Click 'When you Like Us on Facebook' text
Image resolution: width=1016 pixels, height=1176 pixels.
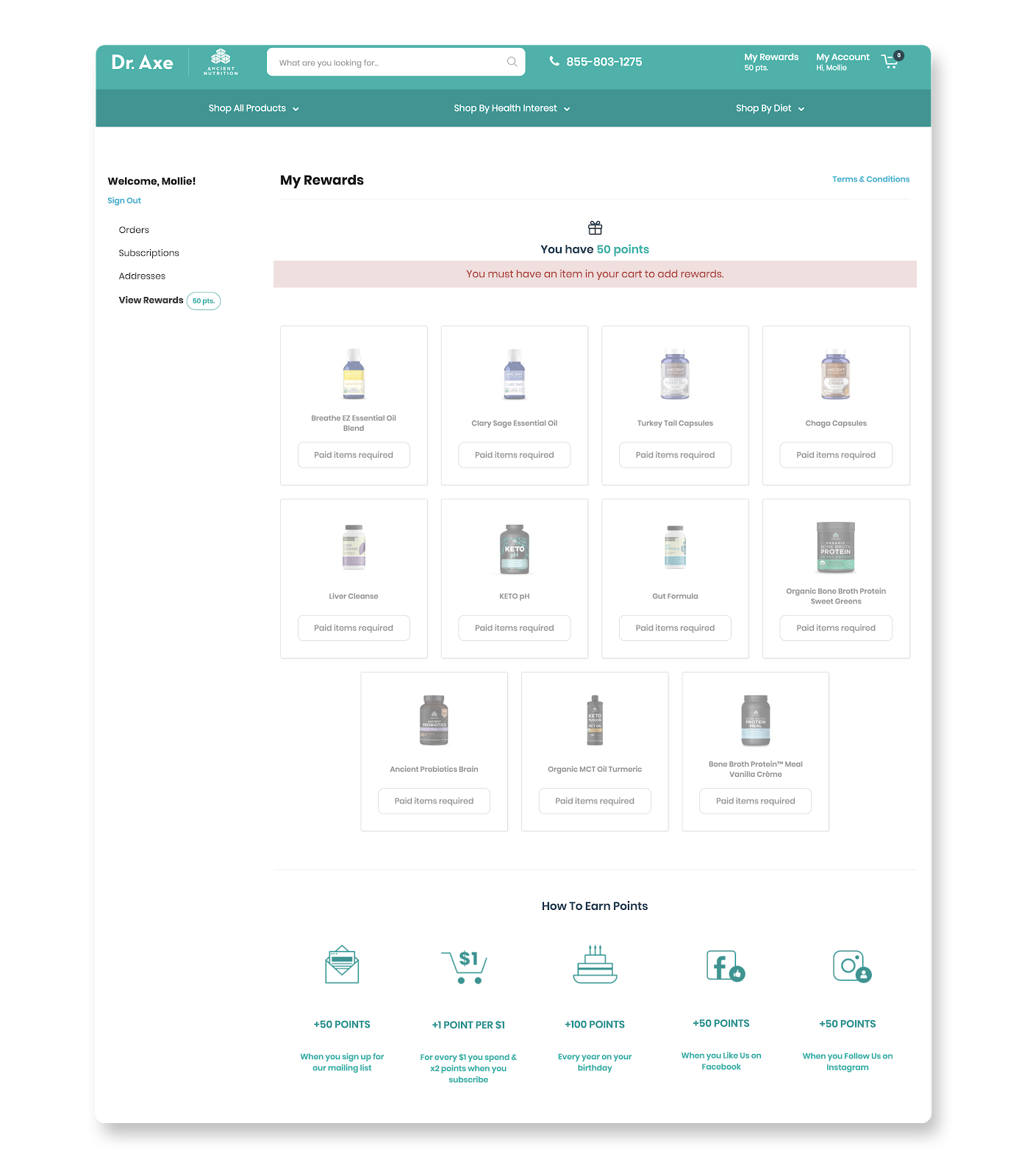coord(721,1061)
